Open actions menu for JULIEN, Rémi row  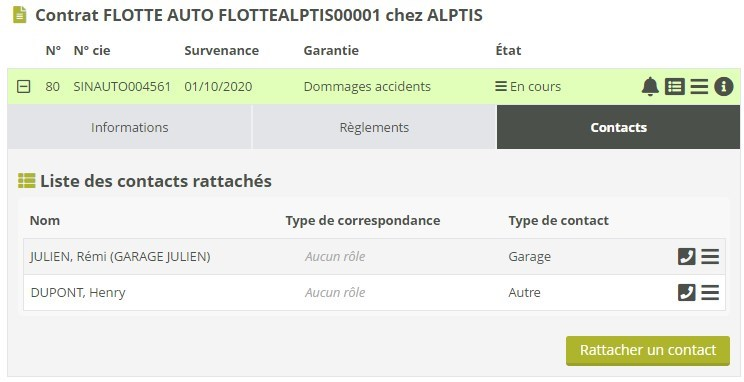pos(710,257)
